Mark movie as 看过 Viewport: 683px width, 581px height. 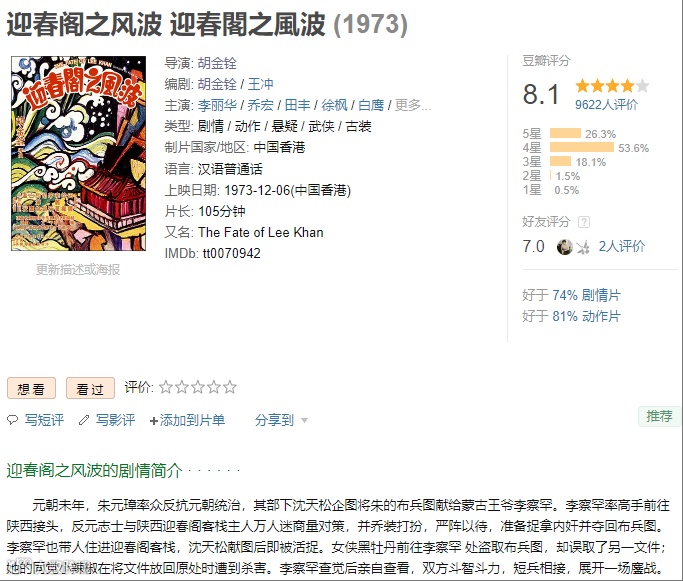[90, 388]
